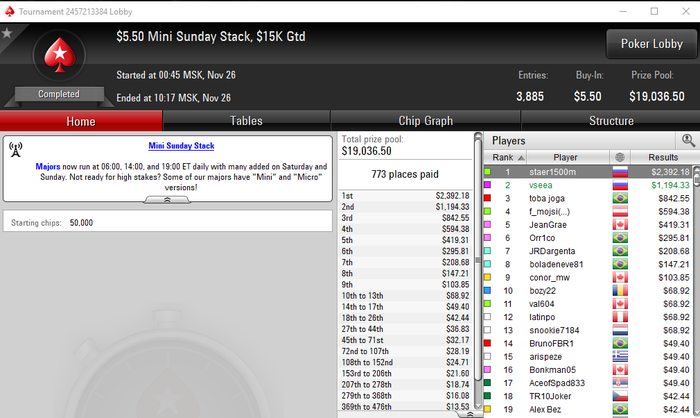700x418 pixels.
Task: Collapse the Mini Sunday Stack news panel
Action: (167, 200)
